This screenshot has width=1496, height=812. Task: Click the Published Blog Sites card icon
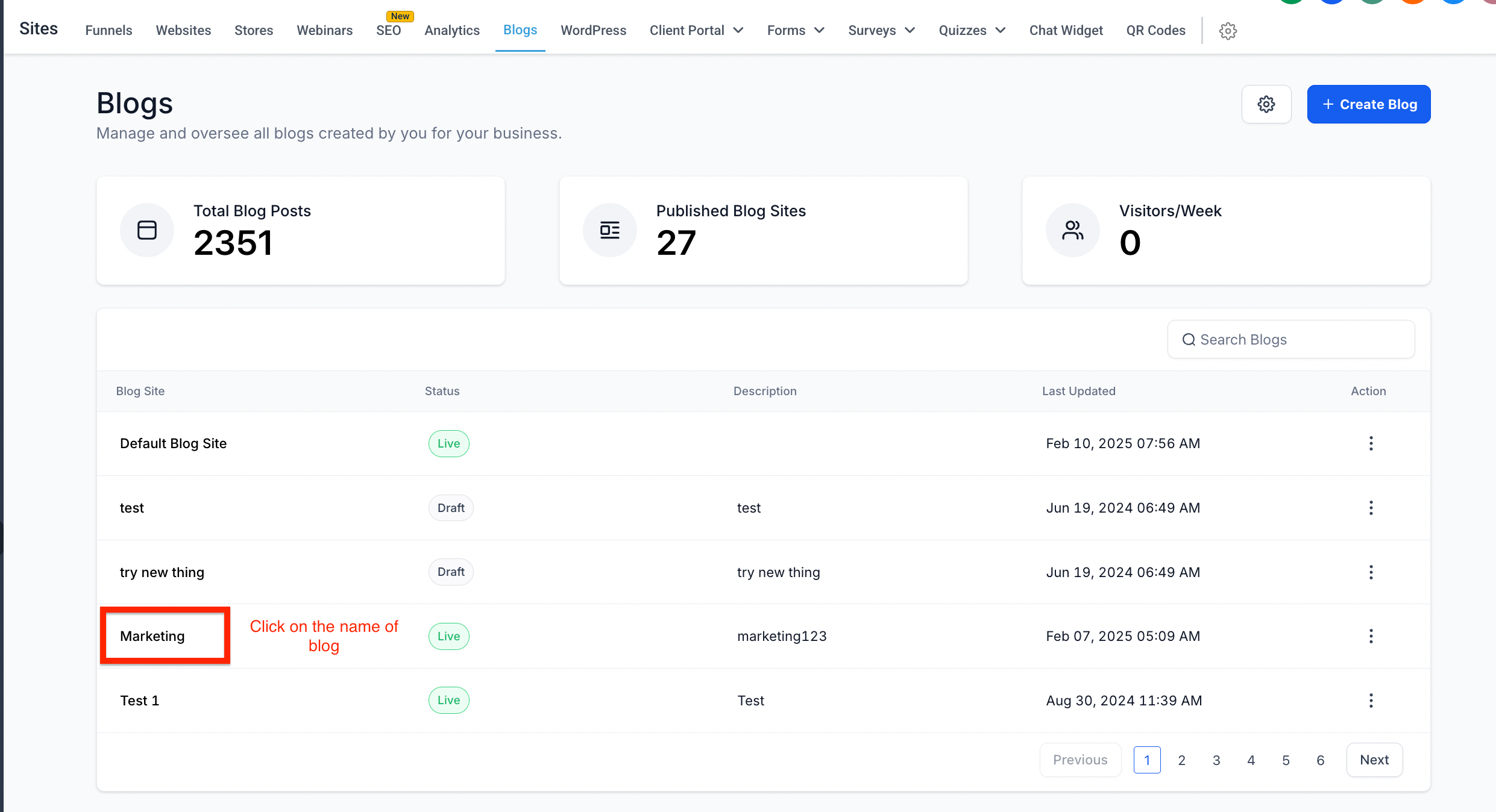[x=609, y=230]
